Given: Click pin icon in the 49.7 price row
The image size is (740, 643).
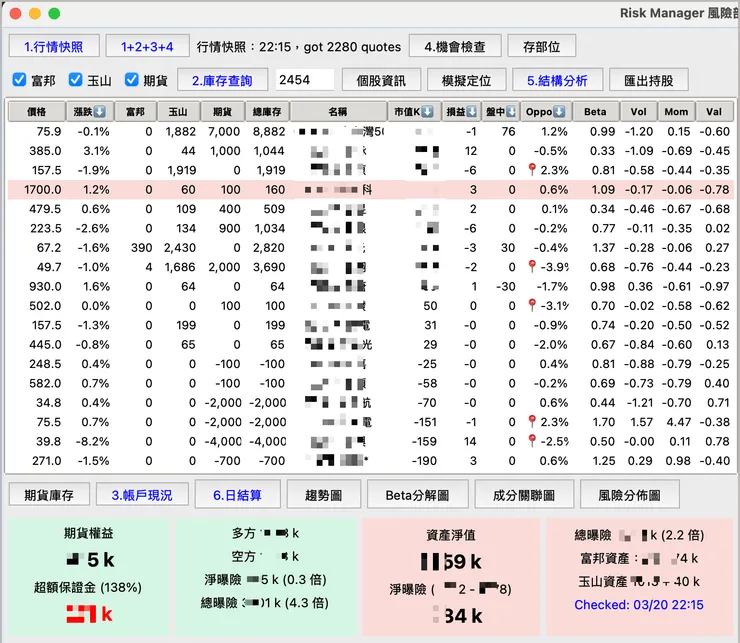Looking at the screenshot, I should pyautogui.click(x=532, y=266).
